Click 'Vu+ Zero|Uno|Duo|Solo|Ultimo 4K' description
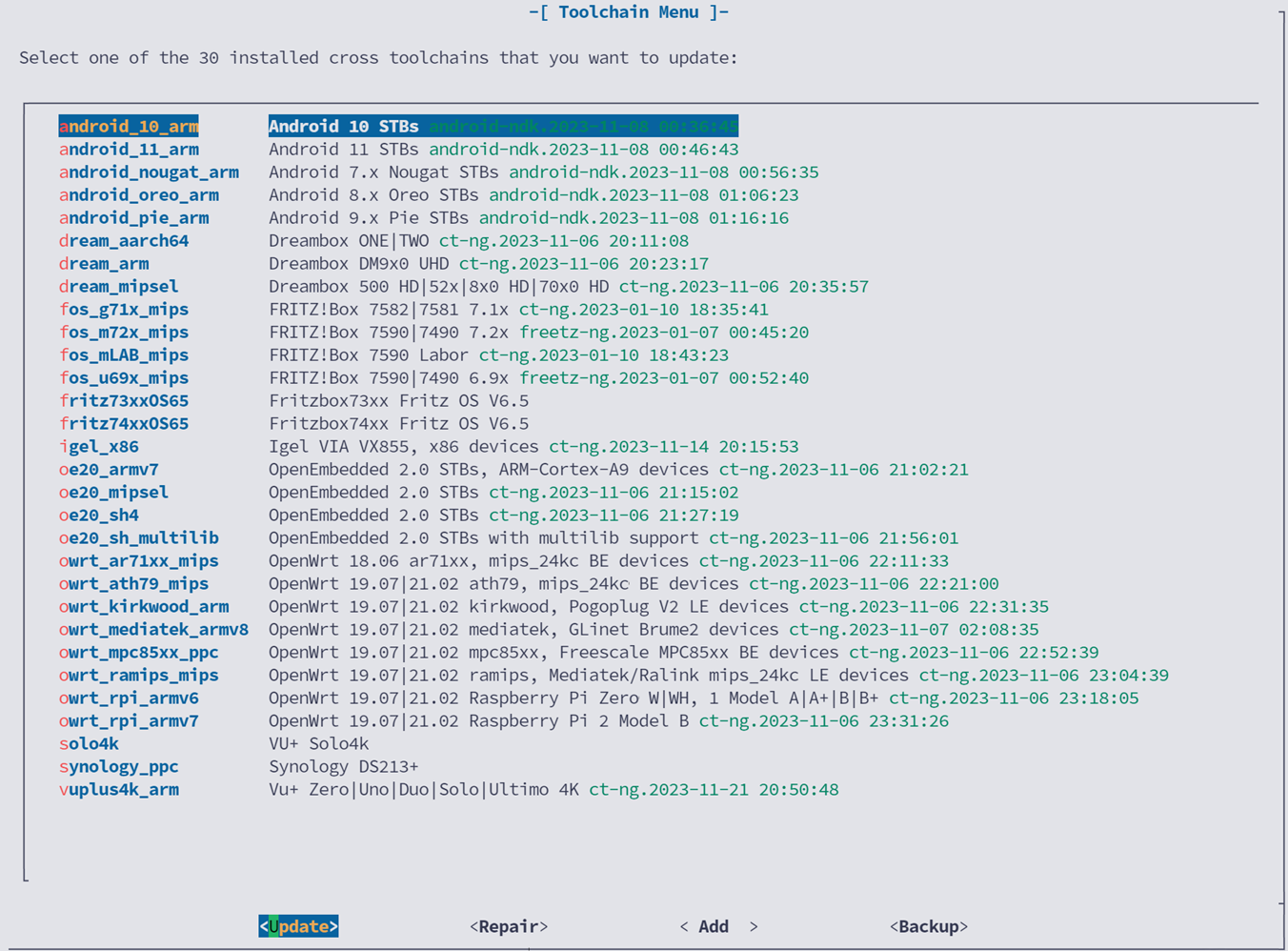This screenshot has height=951, width=1288. (x=423, y=789)
